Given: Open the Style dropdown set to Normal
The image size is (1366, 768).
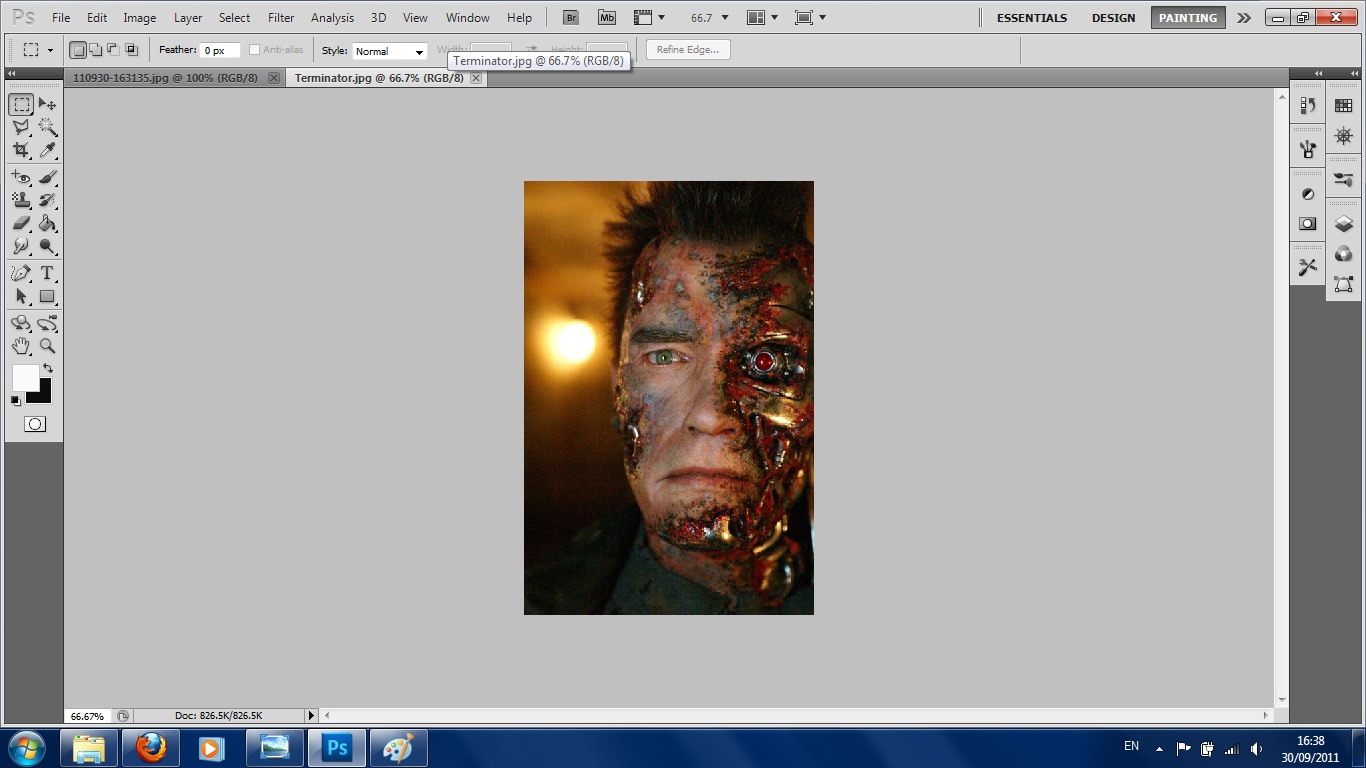Looking at the screenshot, I should click(389, 51).
